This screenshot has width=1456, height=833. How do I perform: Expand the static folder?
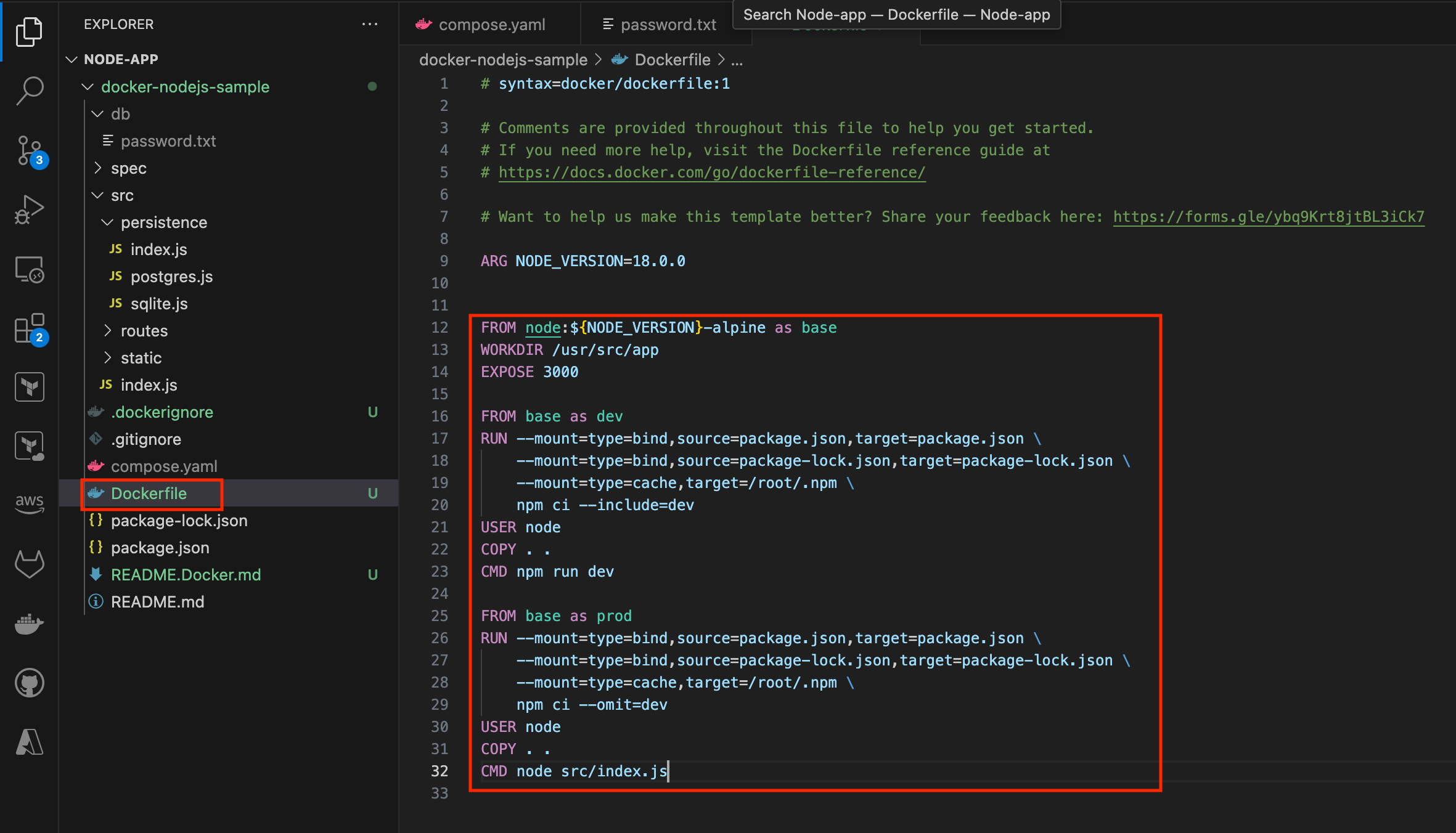[107, 358]
